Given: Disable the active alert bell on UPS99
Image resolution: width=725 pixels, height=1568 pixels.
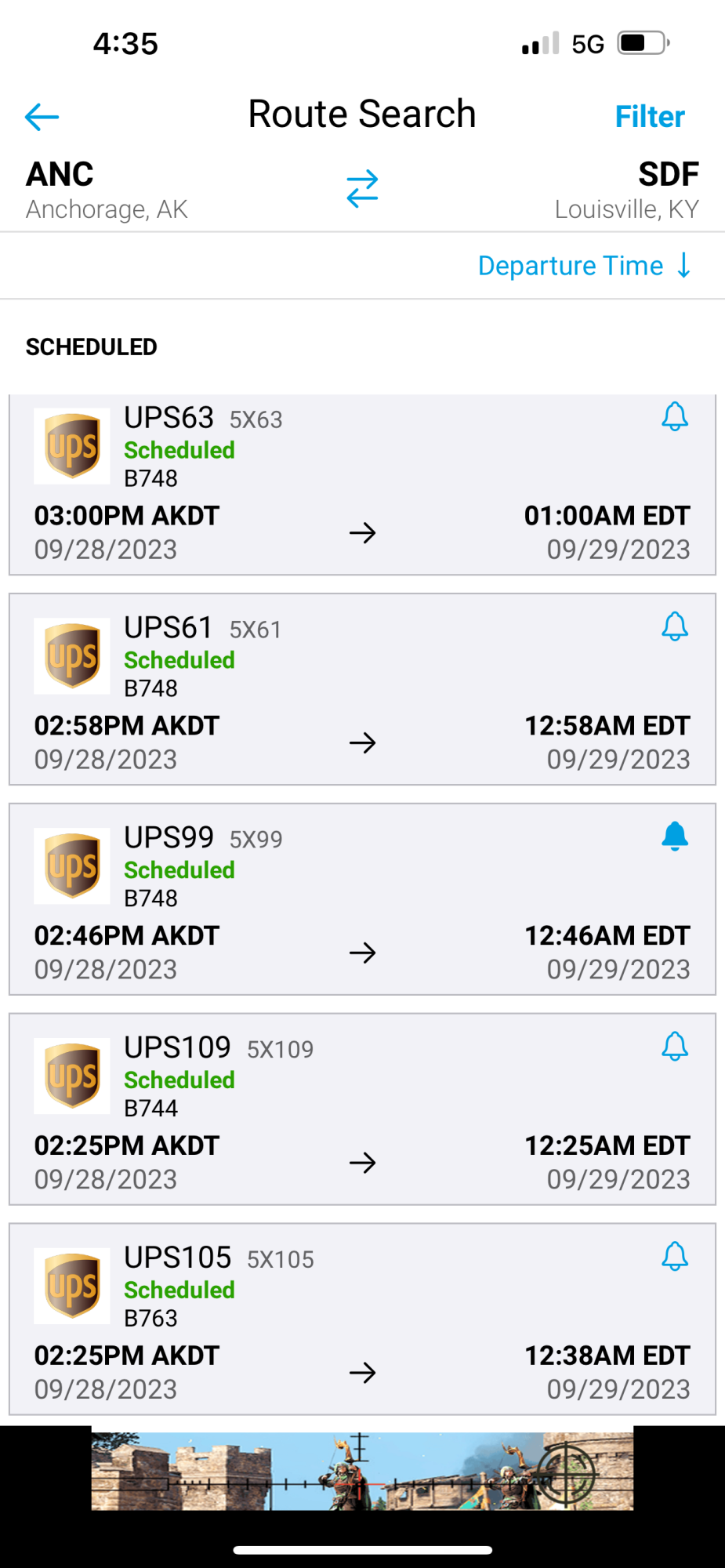Looking at the screenshot, I should (674, 837).
